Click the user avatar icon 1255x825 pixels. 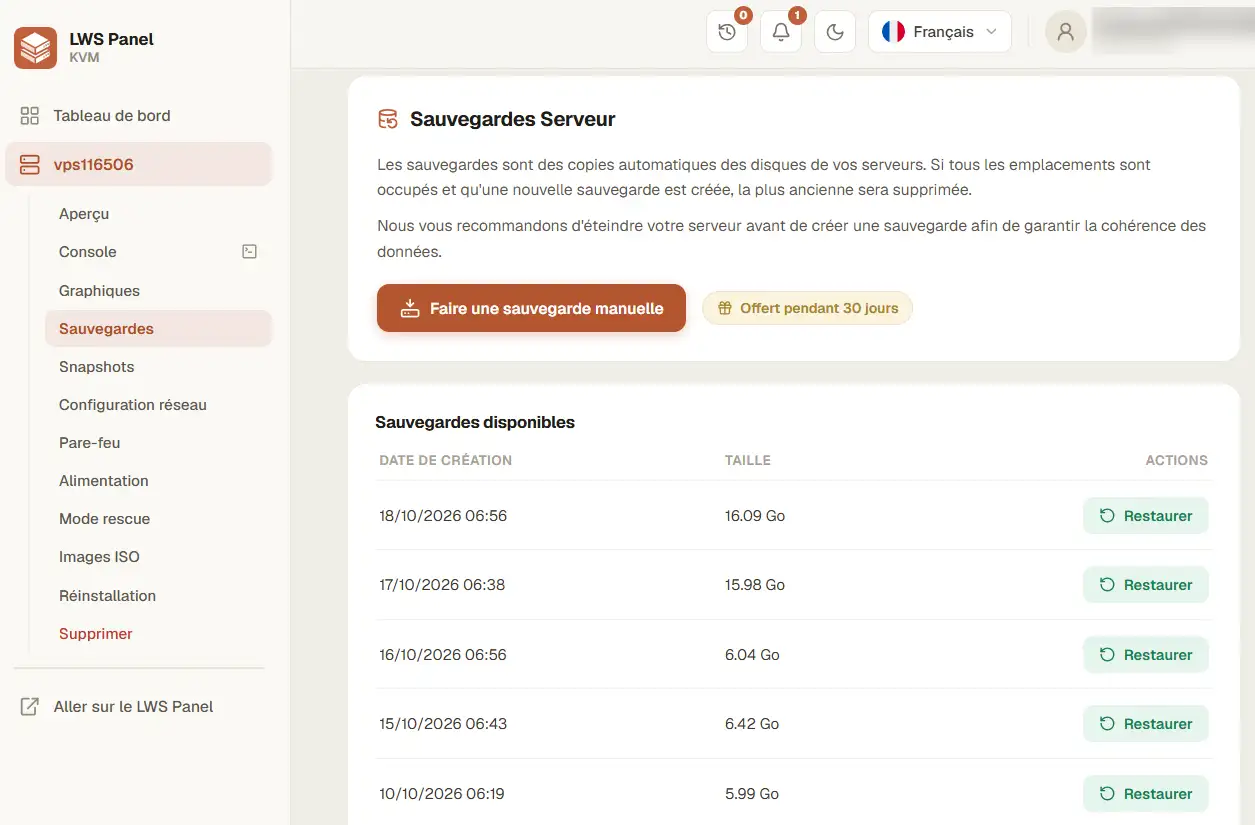(x=1066, y=32)
